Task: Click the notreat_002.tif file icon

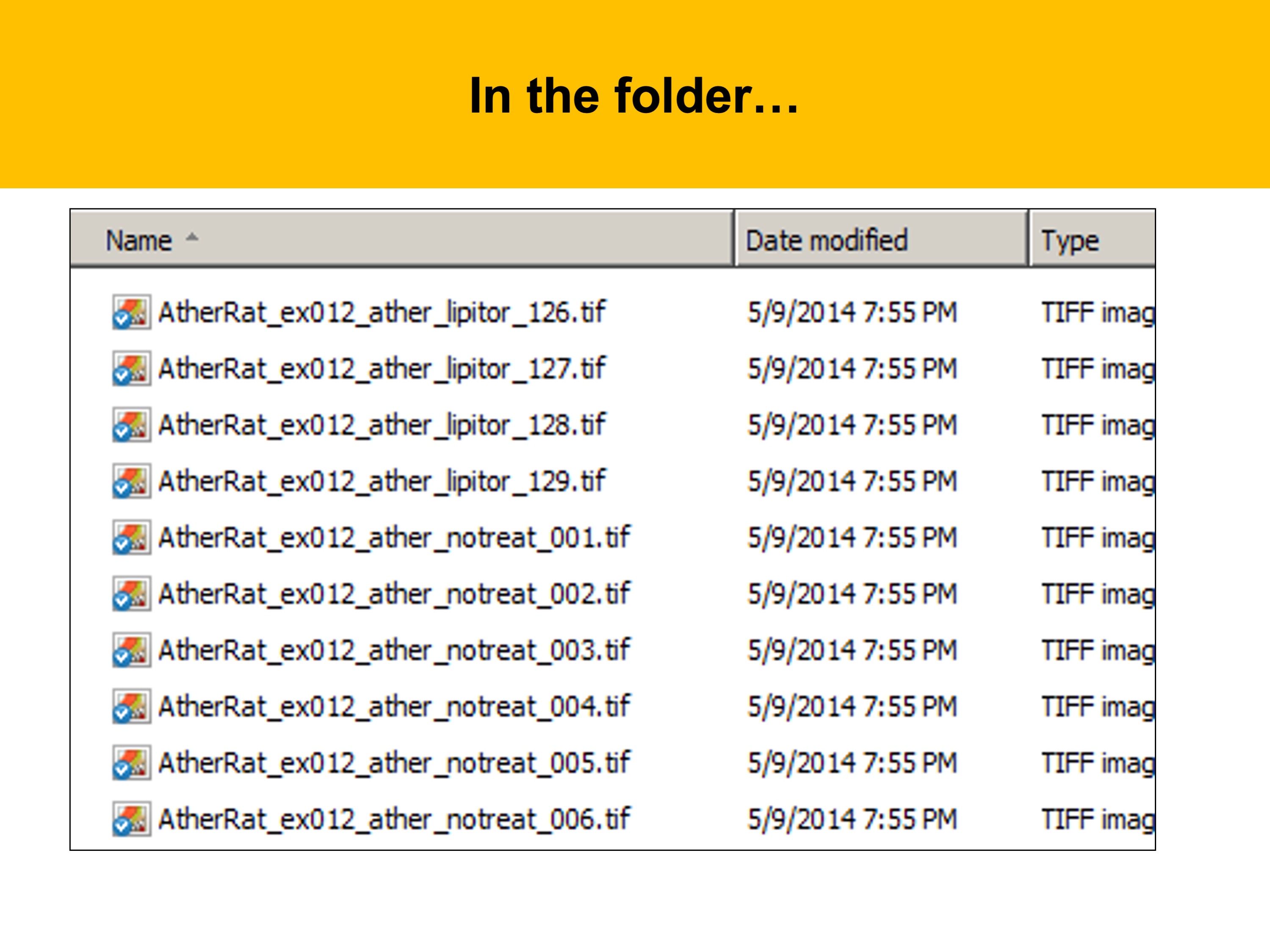Action: (131, 594)
